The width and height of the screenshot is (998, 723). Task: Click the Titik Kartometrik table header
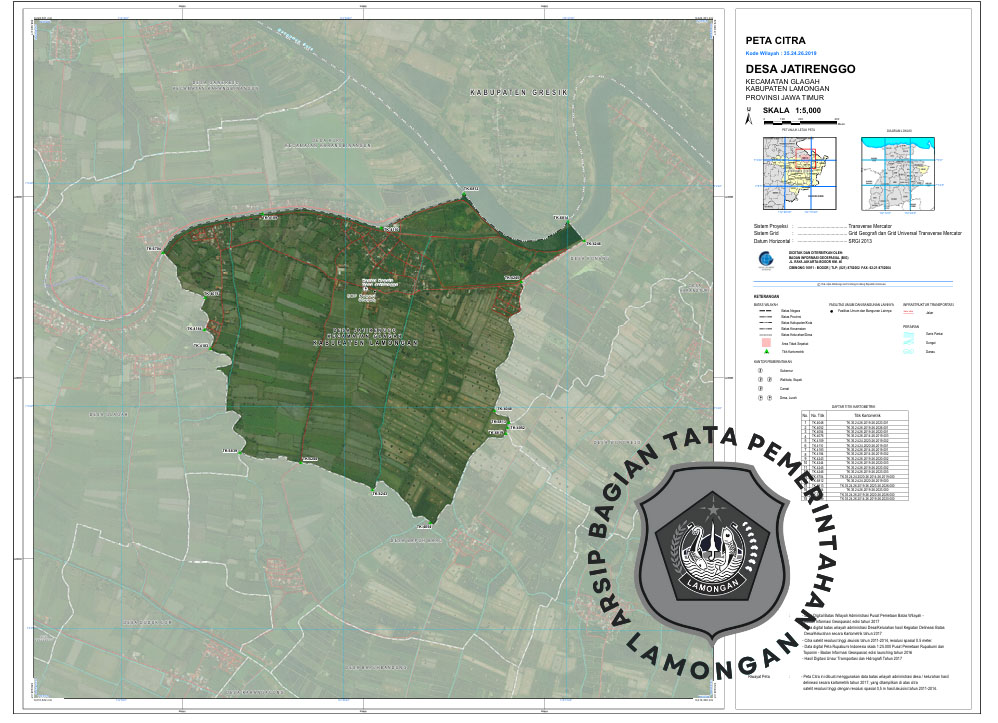click(865, 414)
